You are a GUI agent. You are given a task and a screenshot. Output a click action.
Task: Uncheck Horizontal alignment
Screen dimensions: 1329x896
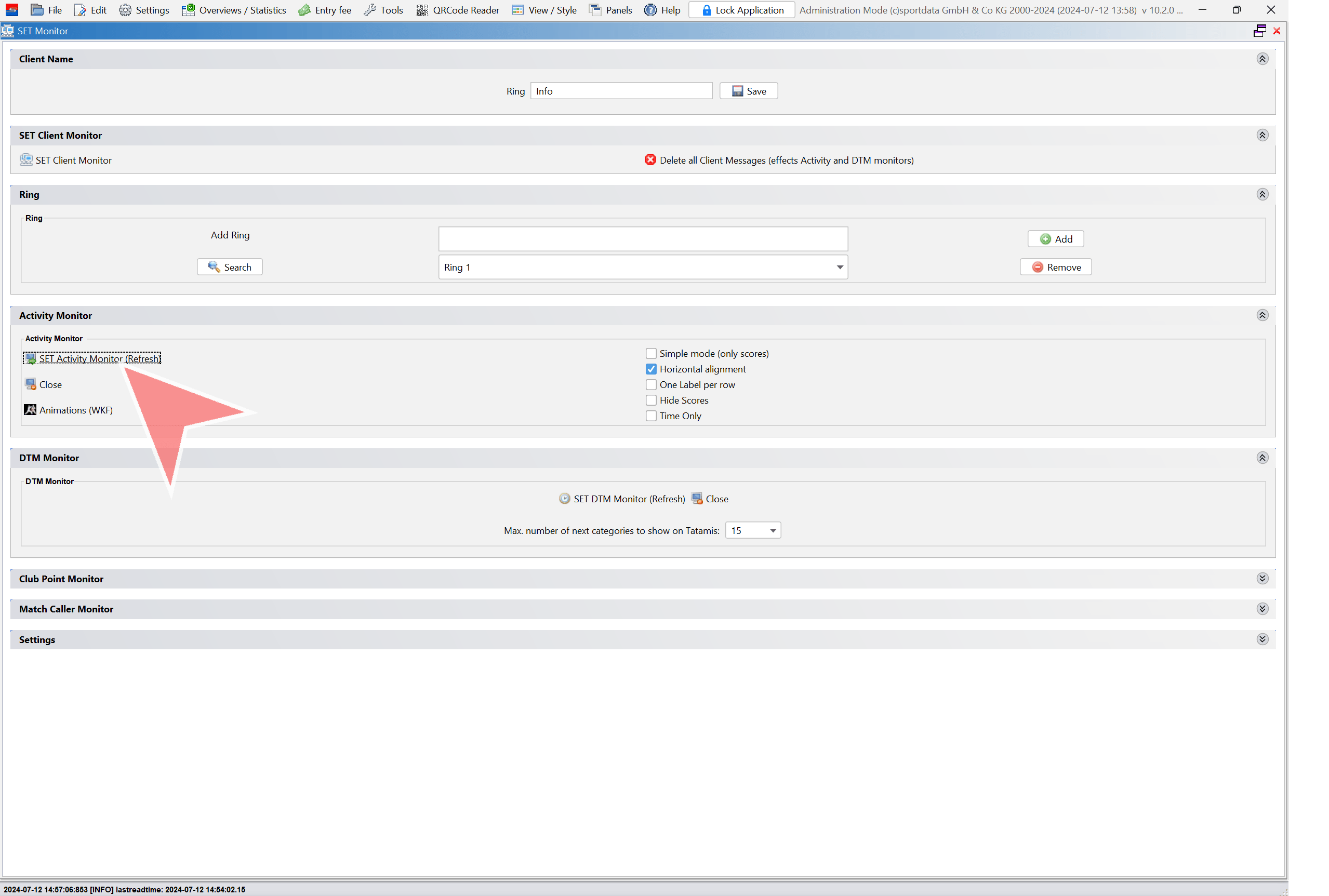pos(650,369)
